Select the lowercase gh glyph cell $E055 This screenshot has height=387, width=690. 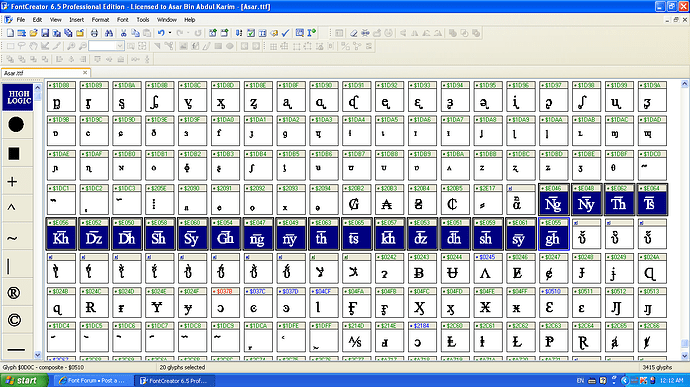coord(554,234)
